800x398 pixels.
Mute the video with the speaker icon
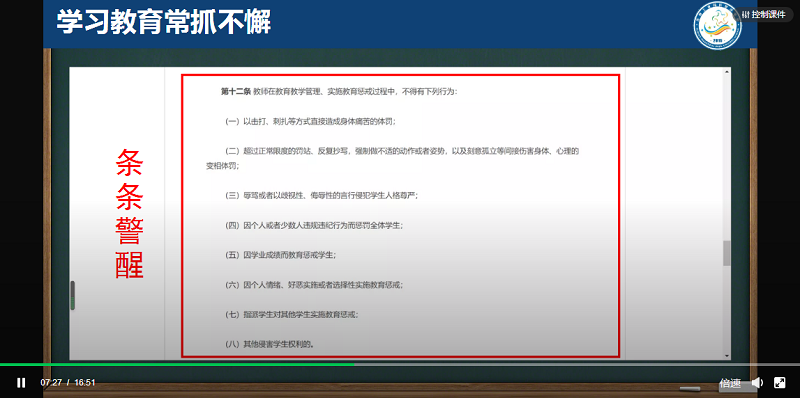click(758, 383)
